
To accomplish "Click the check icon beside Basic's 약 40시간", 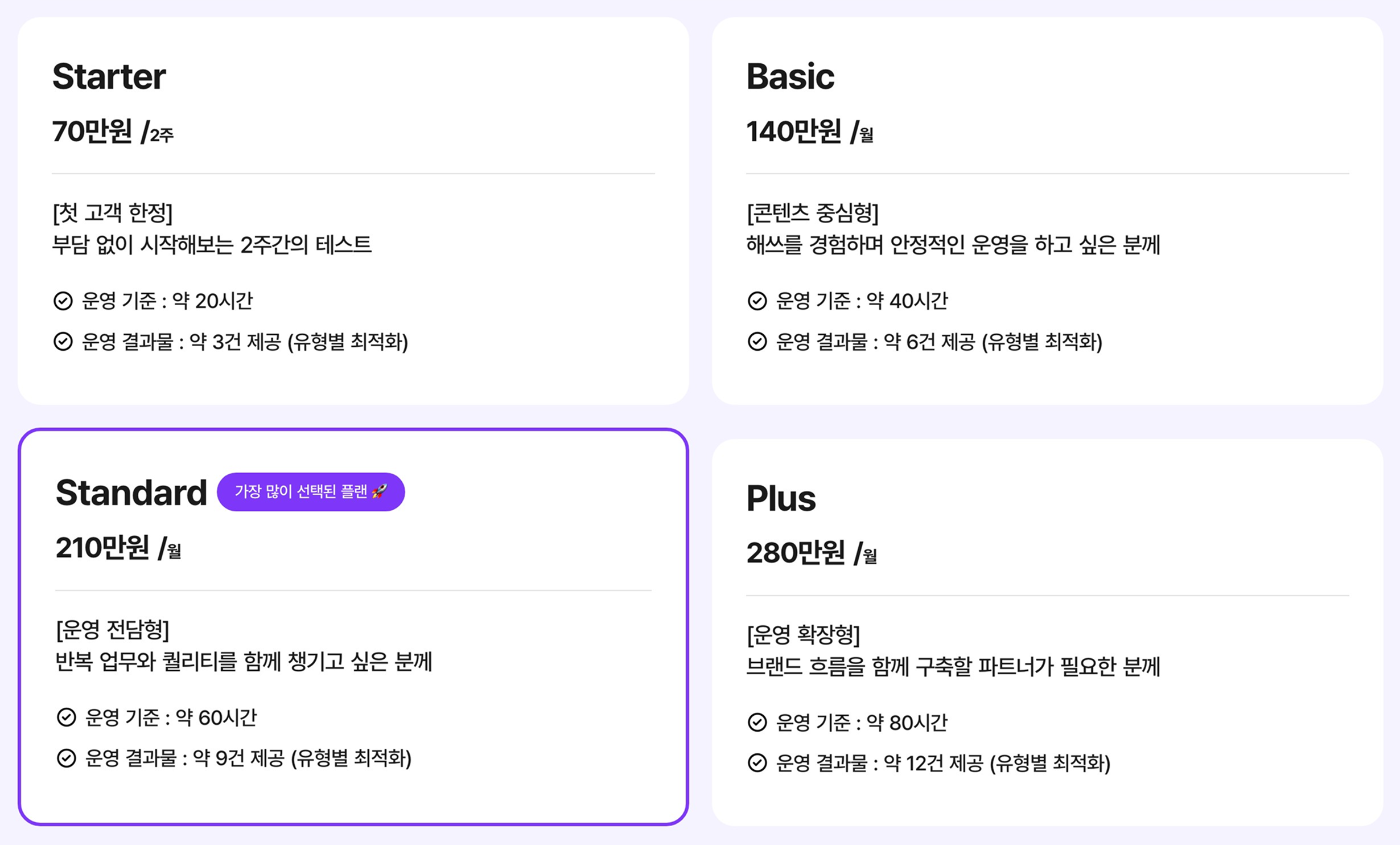I will point(757,301).
